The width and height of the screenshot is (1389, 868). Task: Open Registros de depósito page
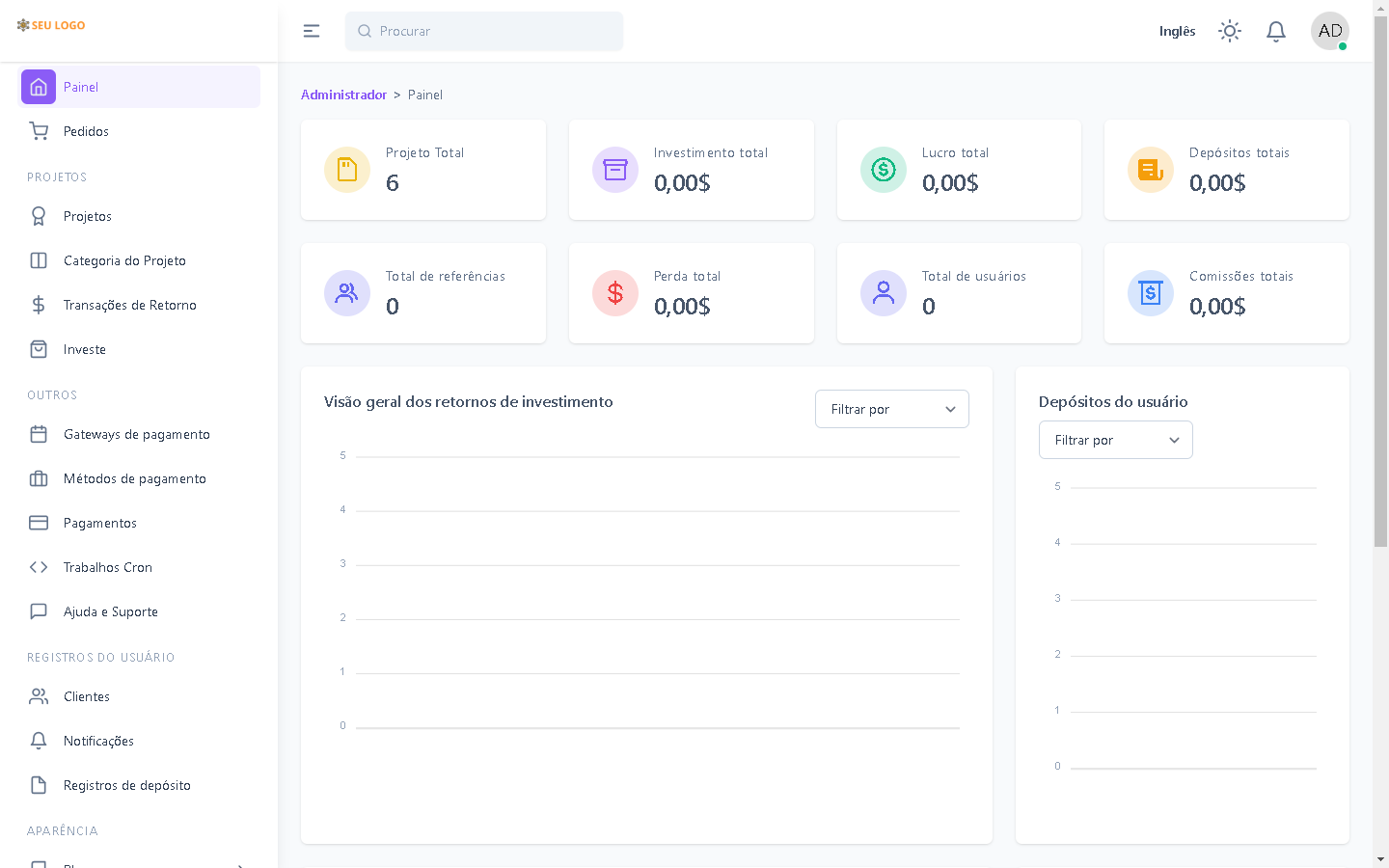126,785
